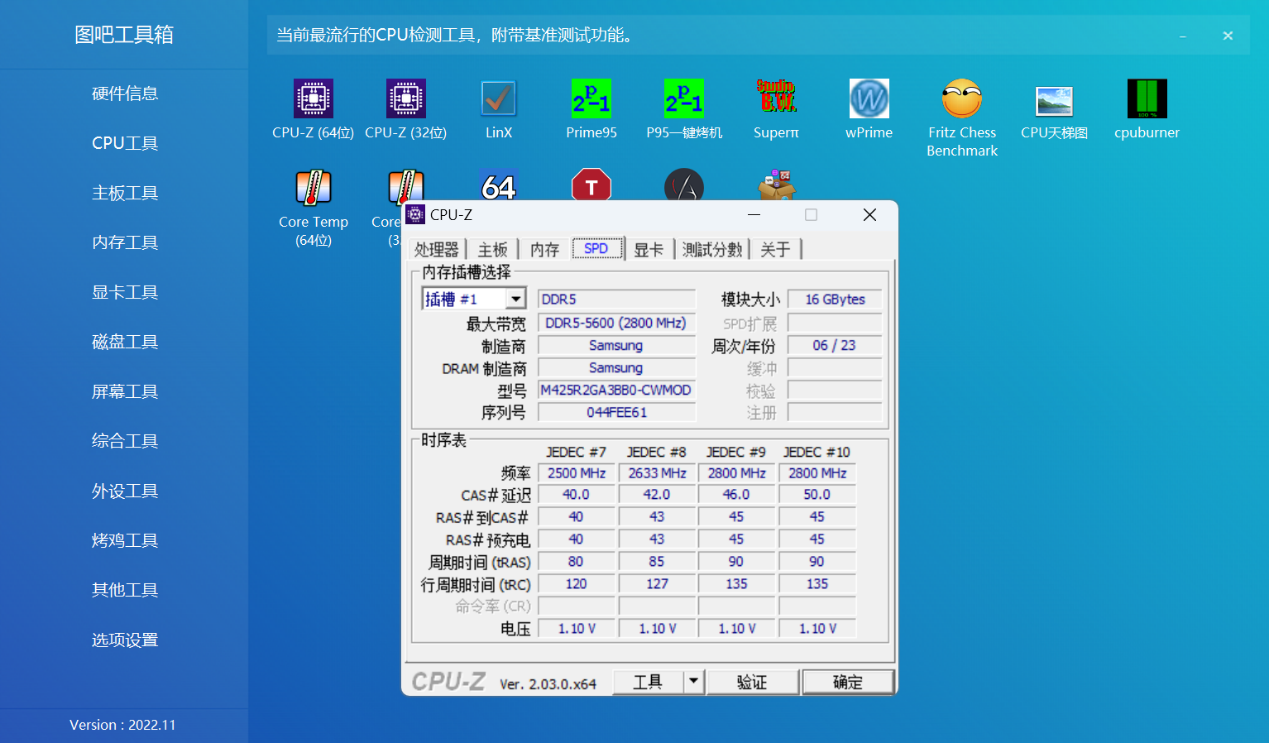Screen dimensions: 1269x743
Task: Open 主板工具 category in sidebar
Action: coord(125,193)
